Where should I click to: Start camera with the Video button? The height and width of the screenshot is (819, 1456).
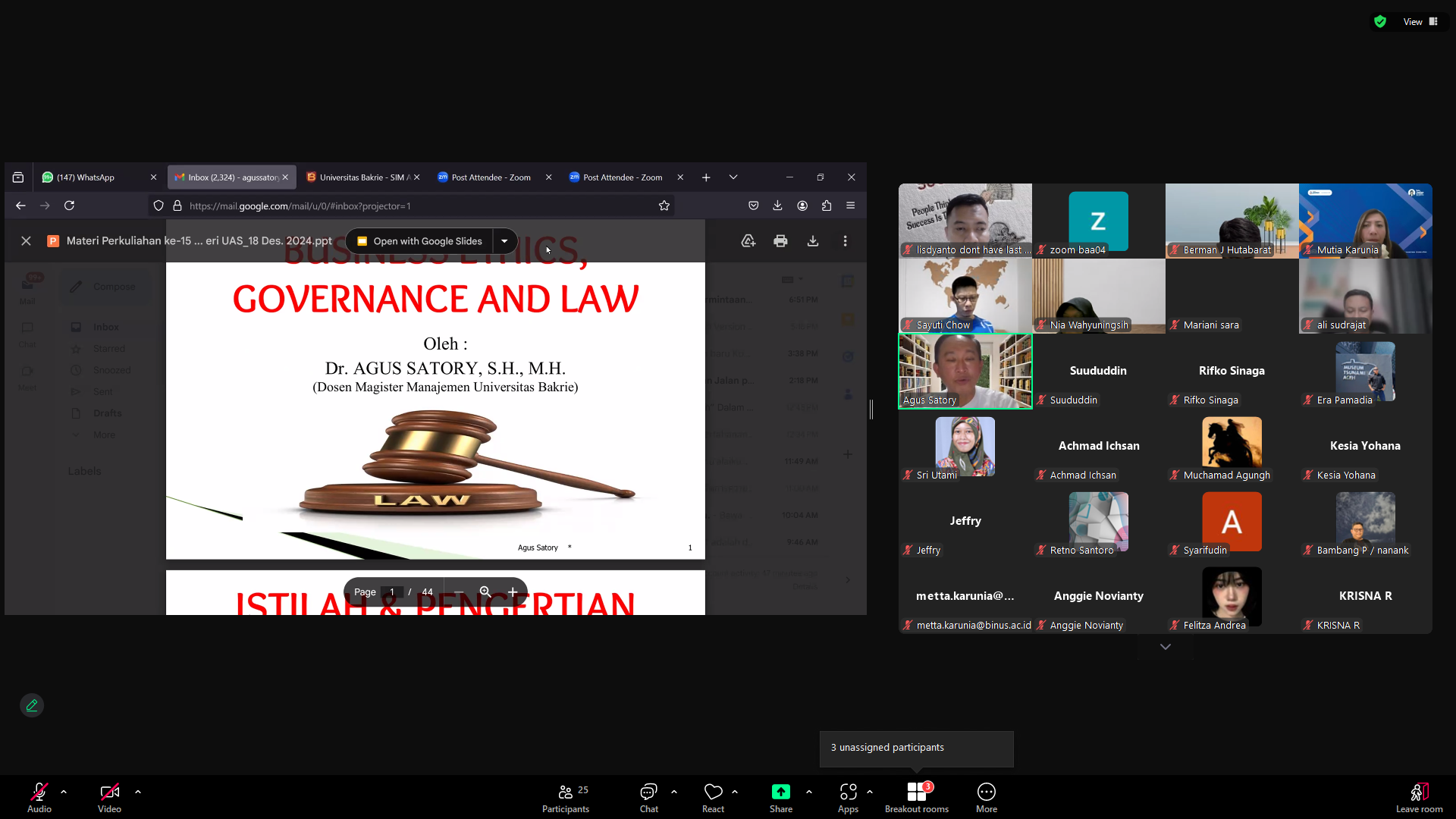coord(109,797)
